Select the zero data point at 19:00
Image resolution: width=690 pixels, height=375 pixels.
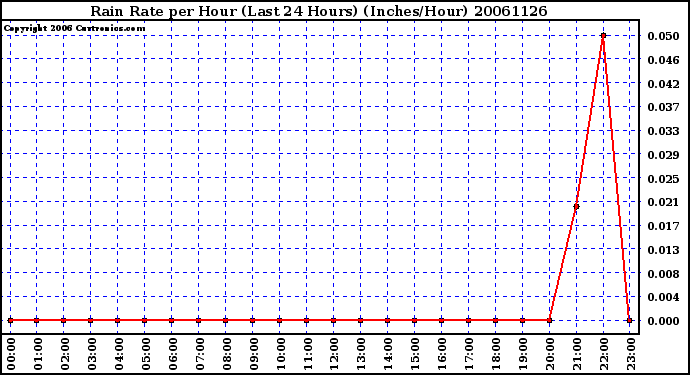coord(522,320)
